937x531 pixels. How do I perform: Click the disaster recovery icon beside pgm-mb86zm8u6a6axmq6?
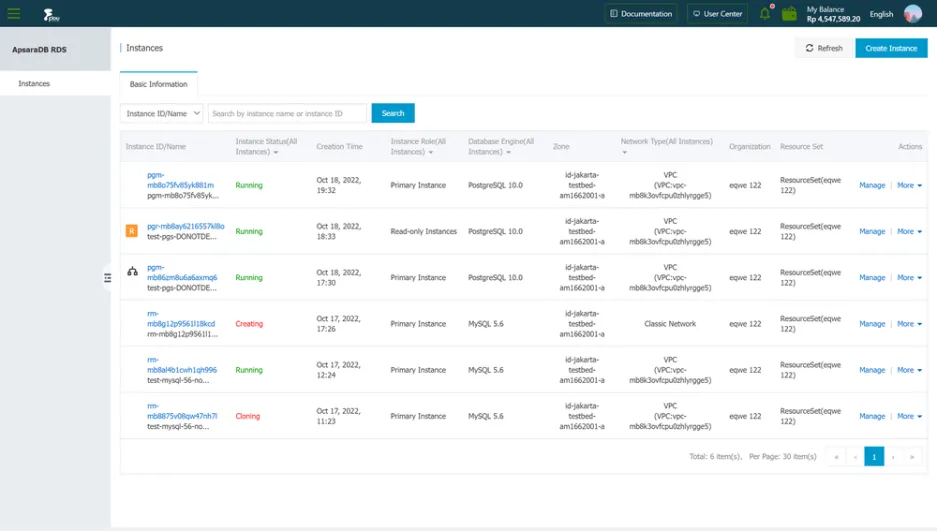pyautogui.click(x=132, y=272)
